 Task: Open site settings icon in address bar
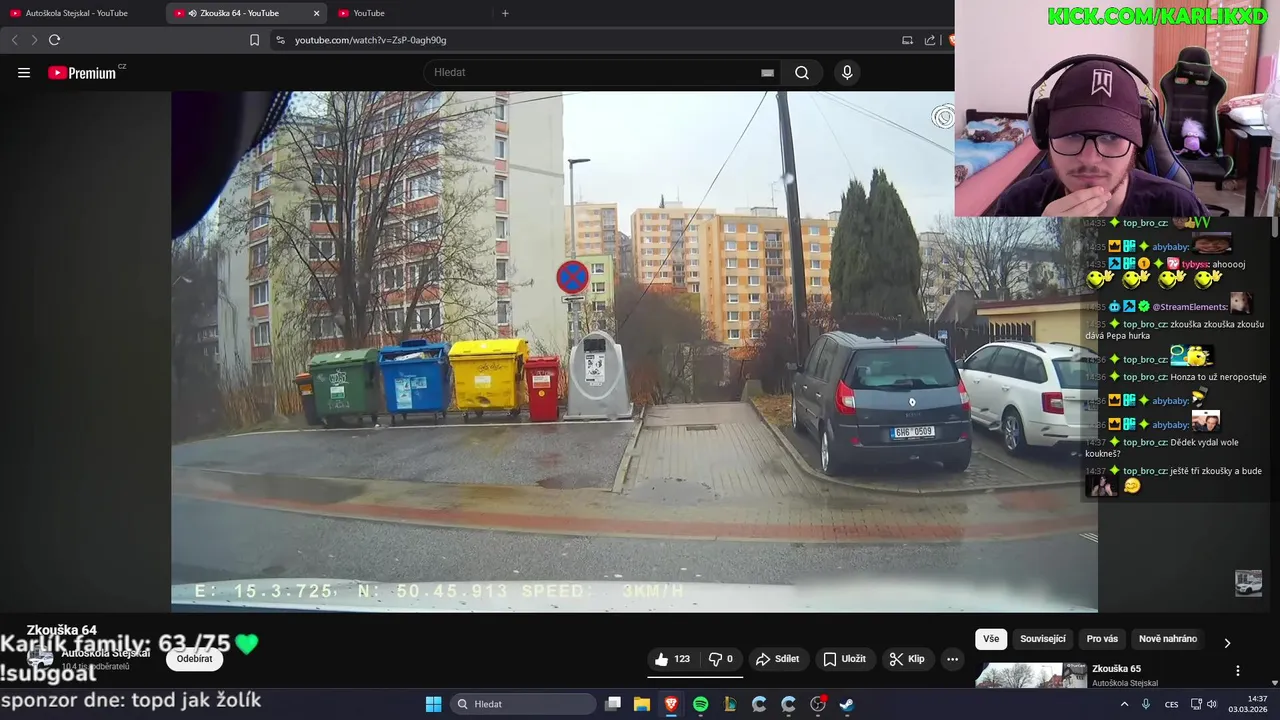click(280, 40)
